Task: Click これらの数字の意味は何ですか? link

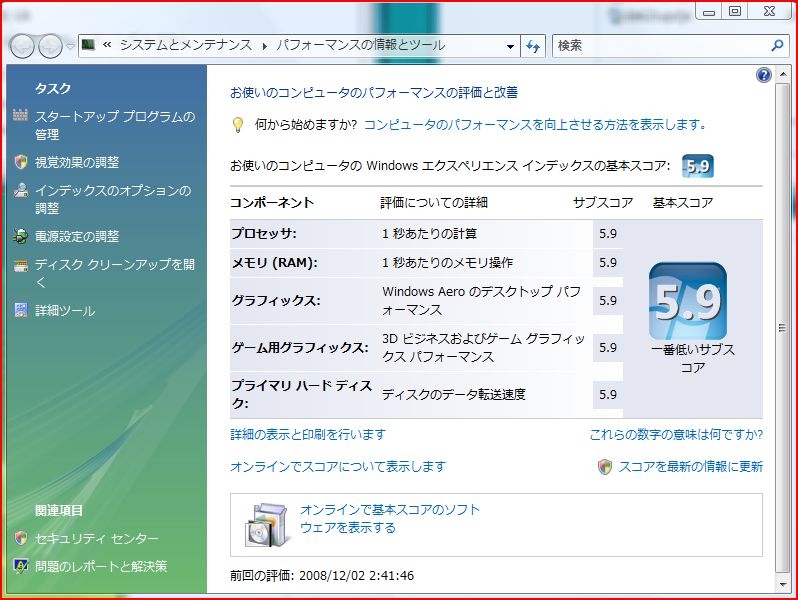Action: point(676,435)
